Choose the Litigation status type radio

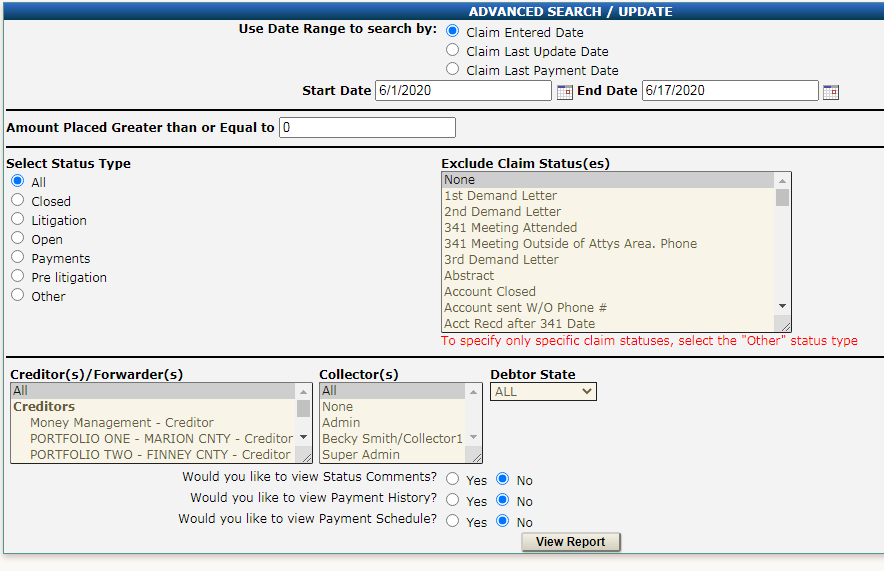click(17, 219)
